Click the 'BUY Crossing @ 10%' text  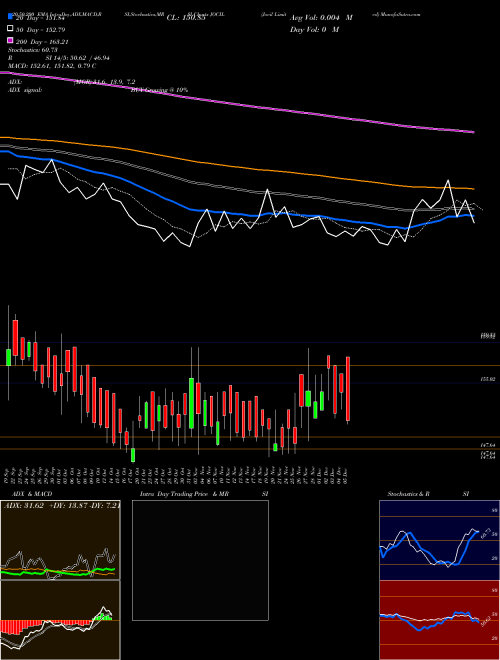[x=160, y=90]
